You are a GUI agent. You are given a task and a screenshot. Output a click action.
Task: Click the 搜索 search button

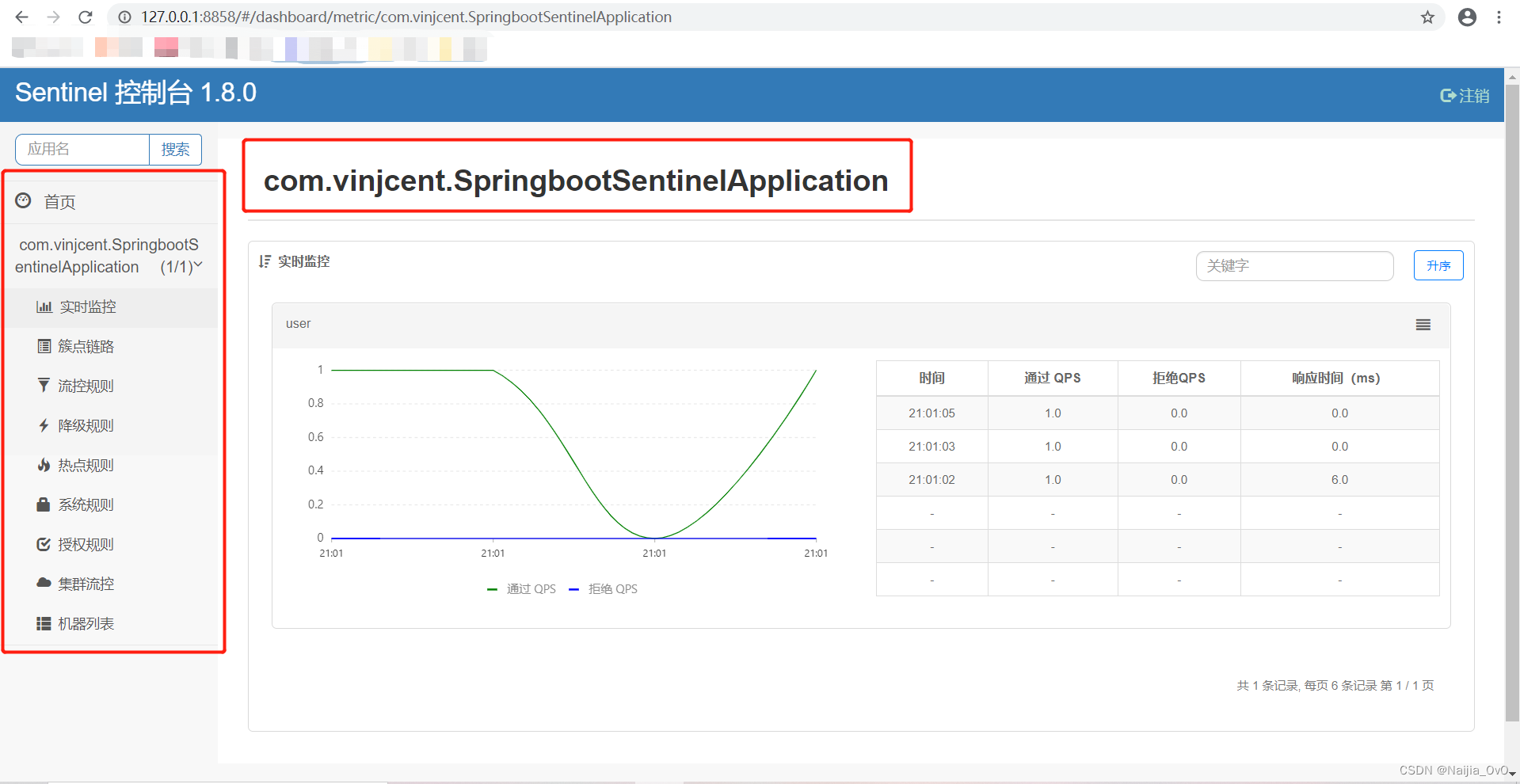[x=175, y=150]
